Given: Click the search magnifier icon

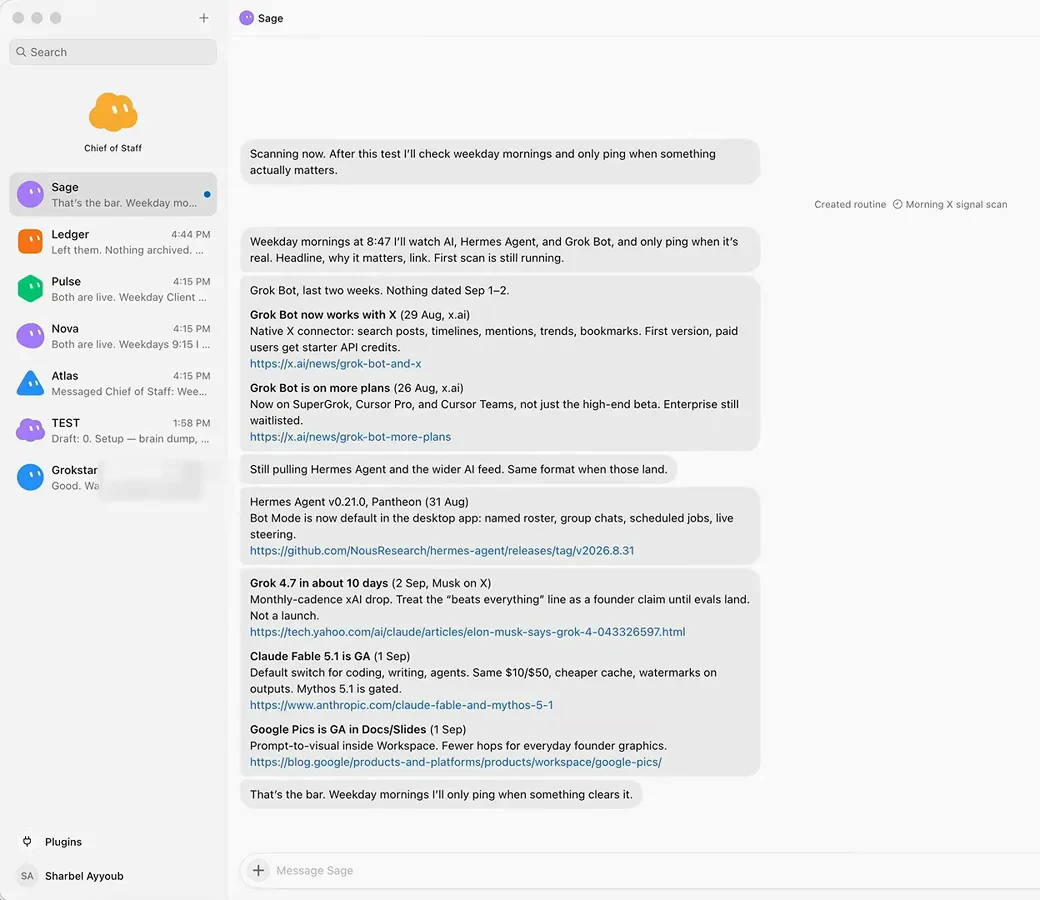Looking at the screenshot, I should 21,52.
